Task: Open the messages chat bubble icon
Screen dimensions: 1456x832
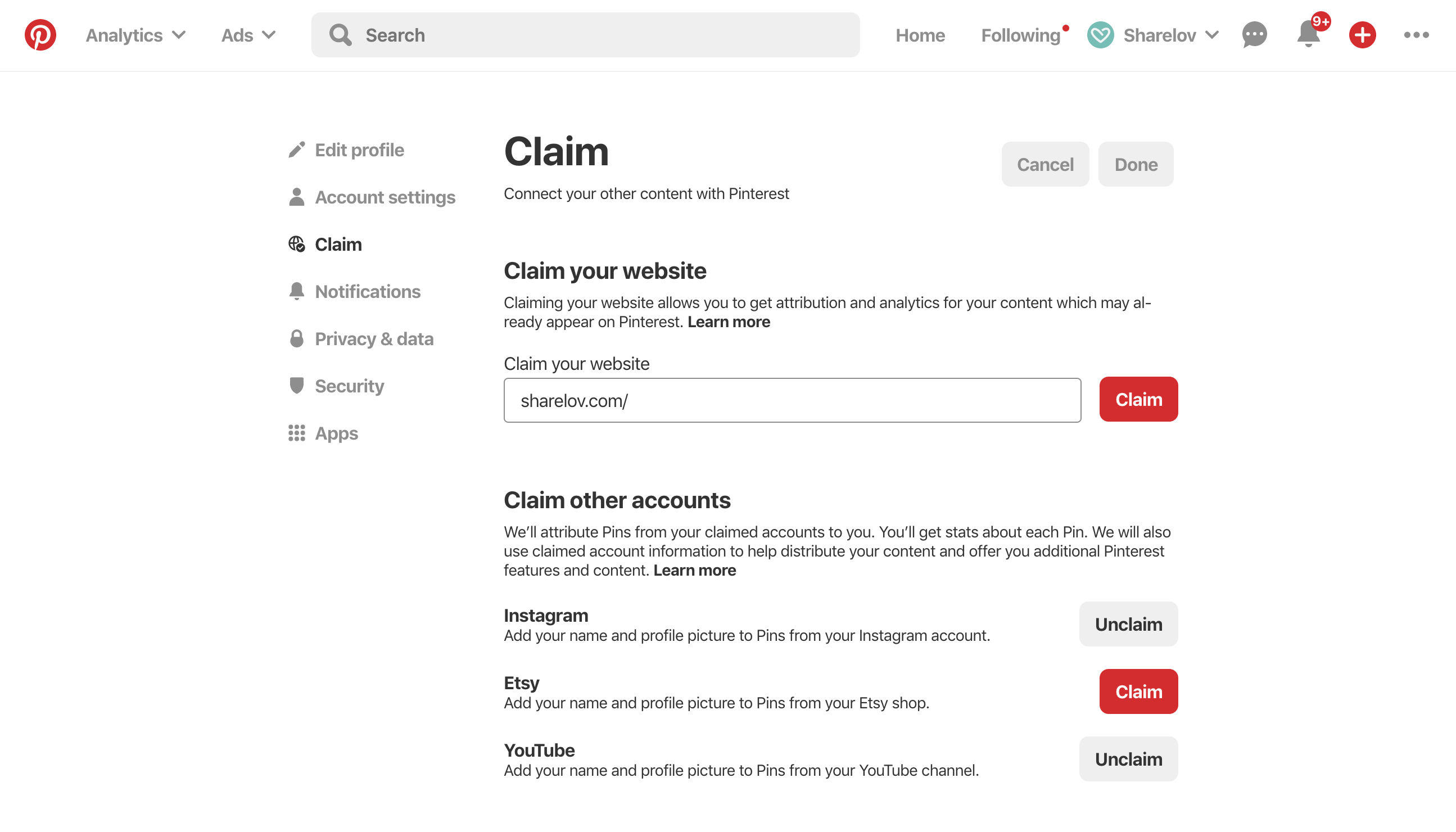Action: (x=1254, y=35)
